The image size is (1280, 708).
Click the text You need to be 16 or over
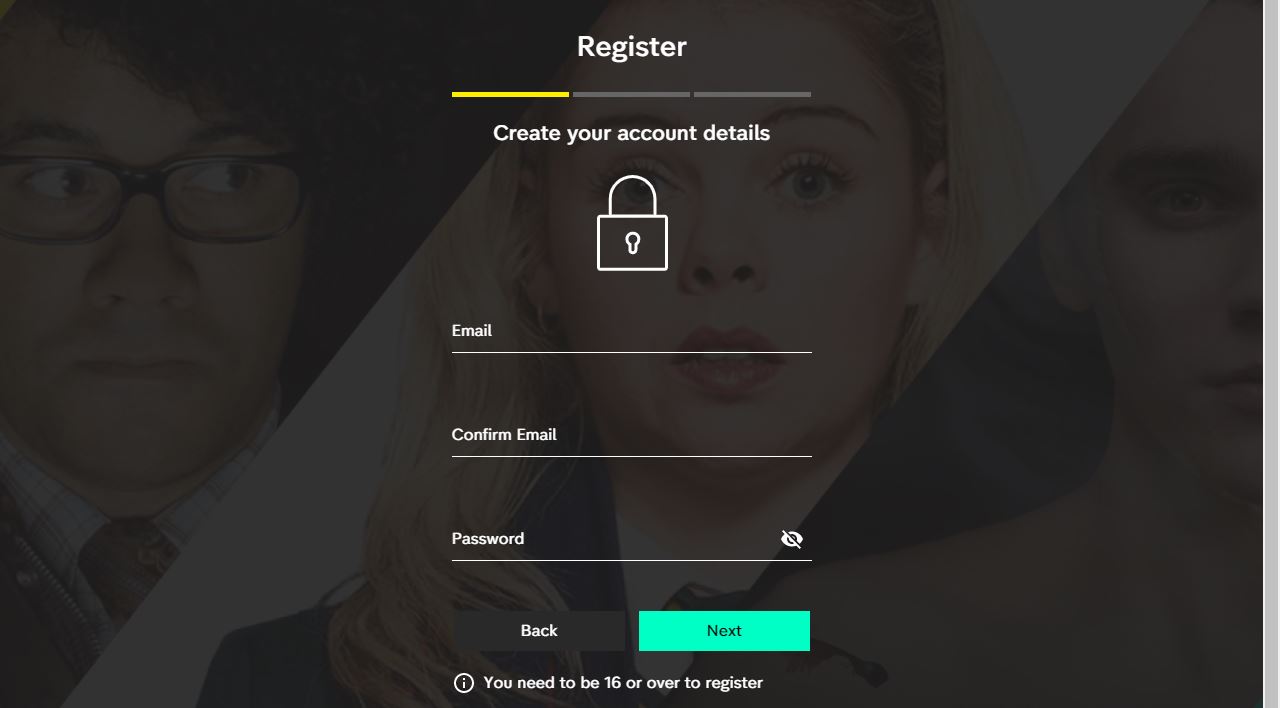[622, 682]
